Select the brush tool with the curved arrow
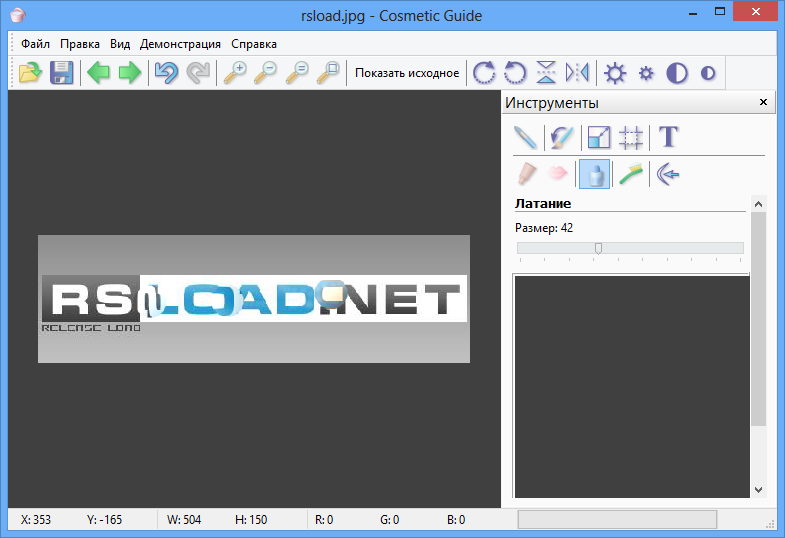Image resolution: width=785 pixels, height=538 pixels. tap(562, 137)
